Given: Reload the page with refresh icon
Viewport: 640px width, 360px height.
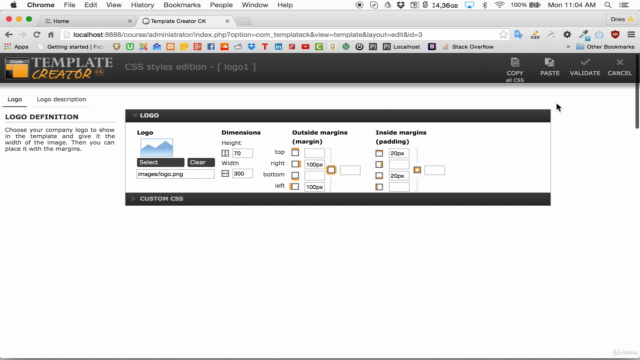Looking at the screenshot, I should pos(37,35).
